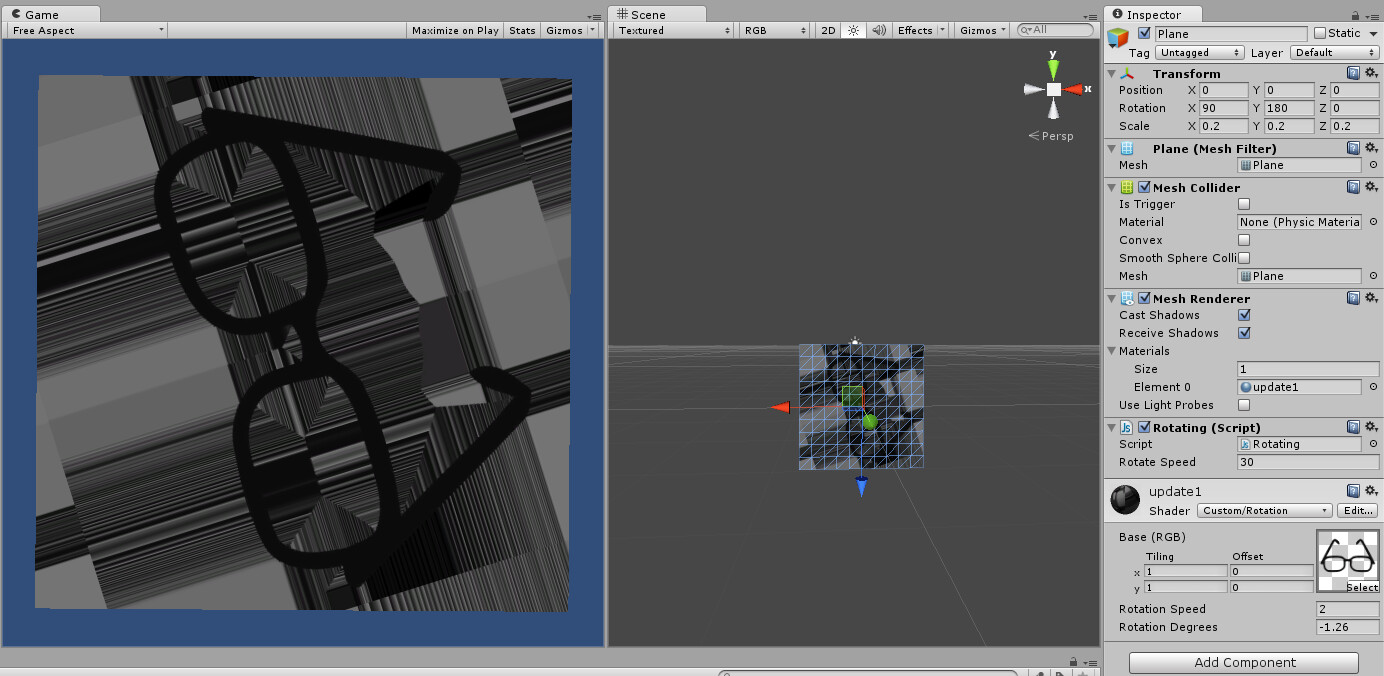Select the glasses texture thumbnail
The image size is (1384, 676).
point(1347,556)
